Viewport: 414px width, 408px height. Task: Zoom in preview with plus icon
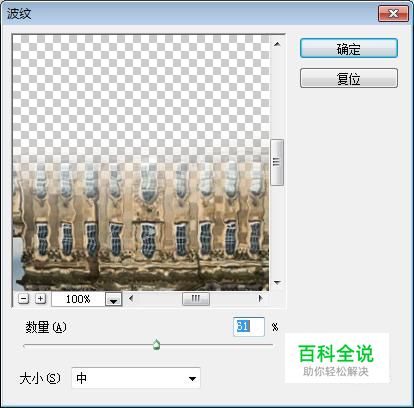click(x=40, y=298)
